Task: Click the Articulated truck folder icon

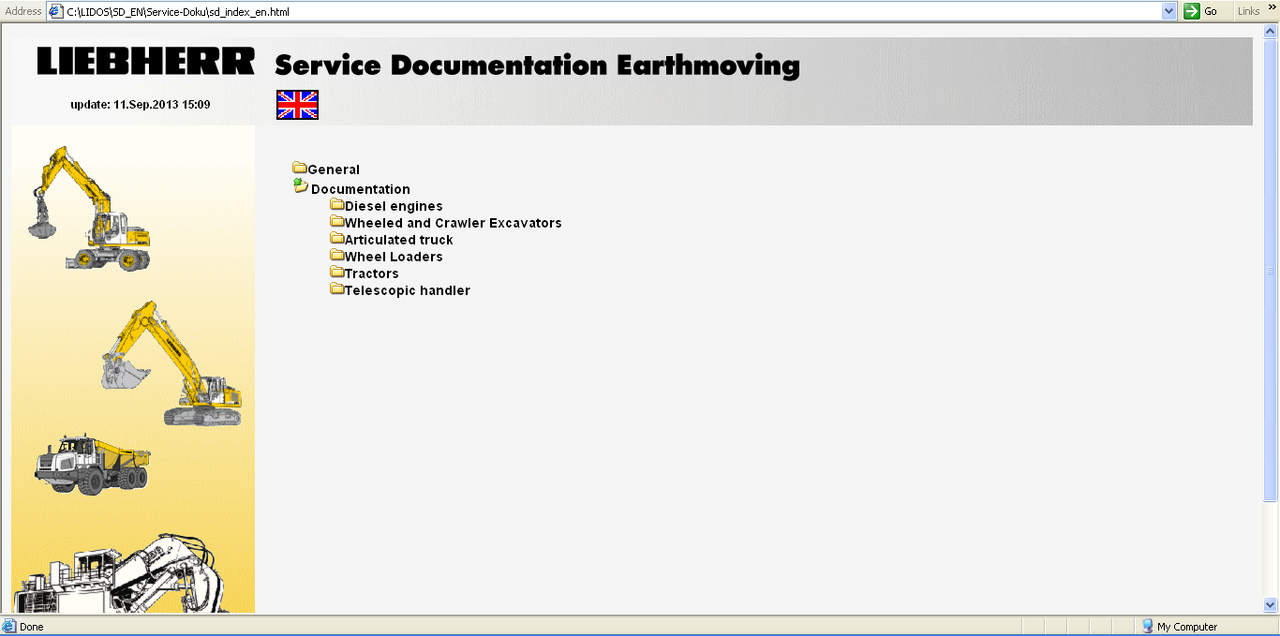Action: (337, 239)
